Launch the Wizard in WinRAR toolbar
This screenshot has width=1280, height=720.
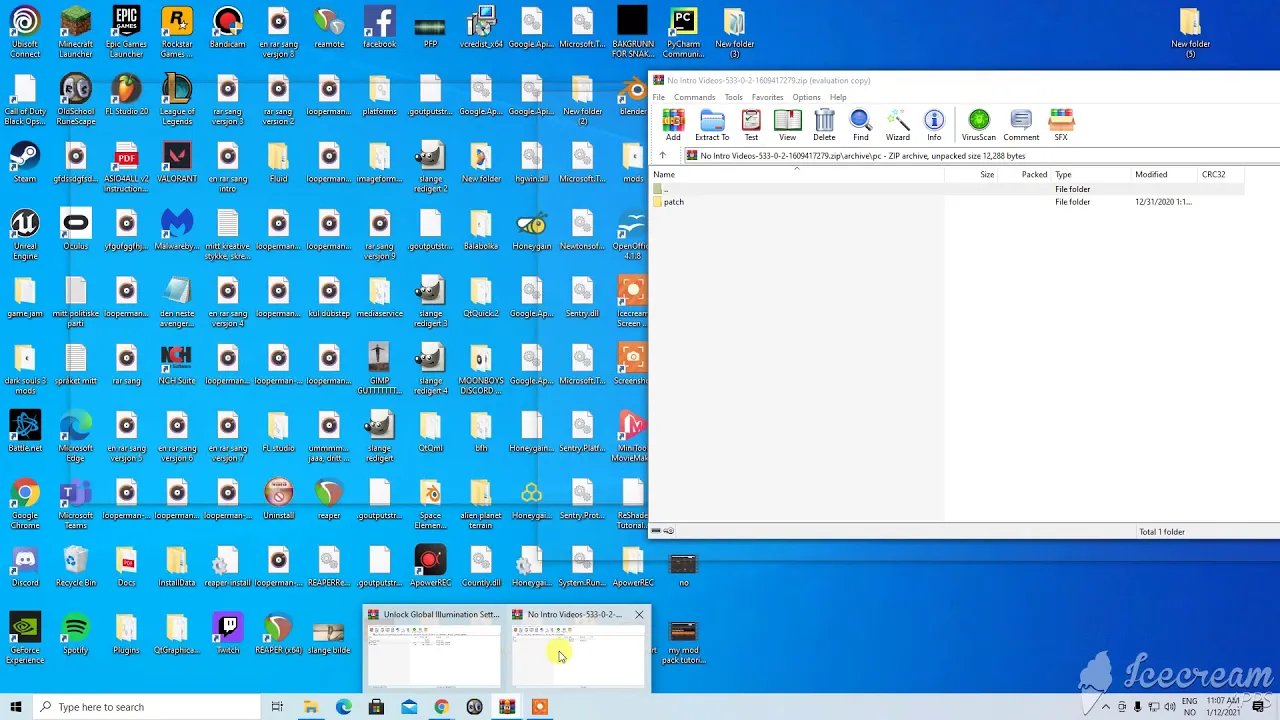pos(898,125)
